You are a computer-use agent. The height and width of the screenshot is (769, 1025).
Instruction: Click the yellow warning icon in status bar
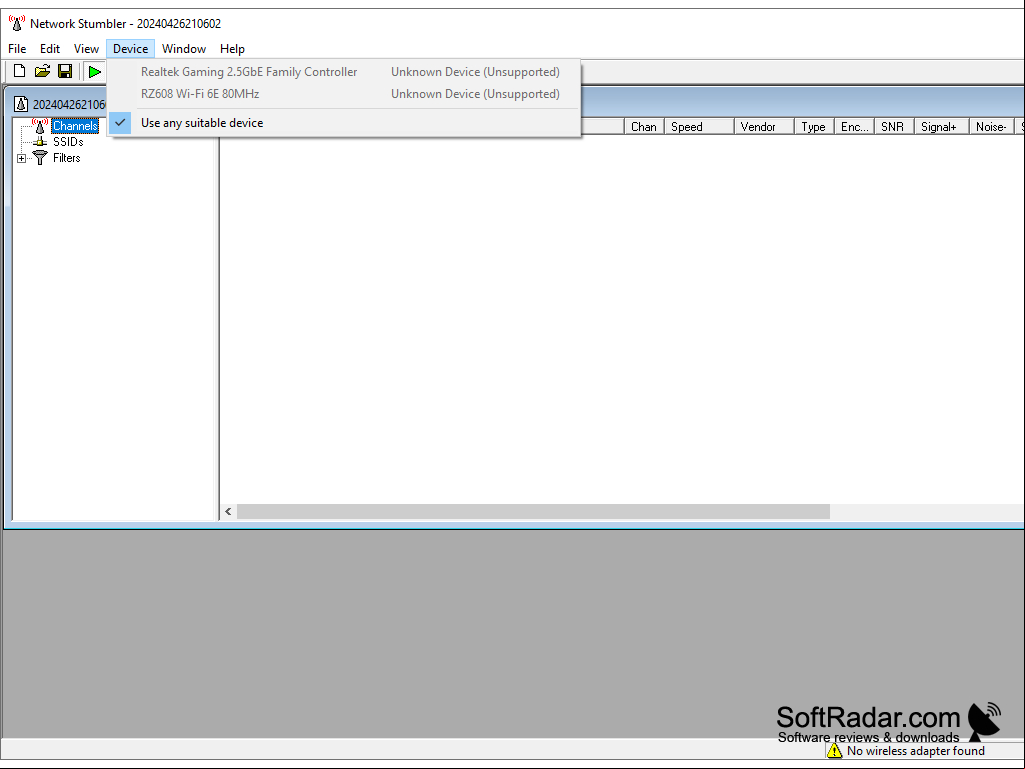pyautogui.click(x=835, y=751)
